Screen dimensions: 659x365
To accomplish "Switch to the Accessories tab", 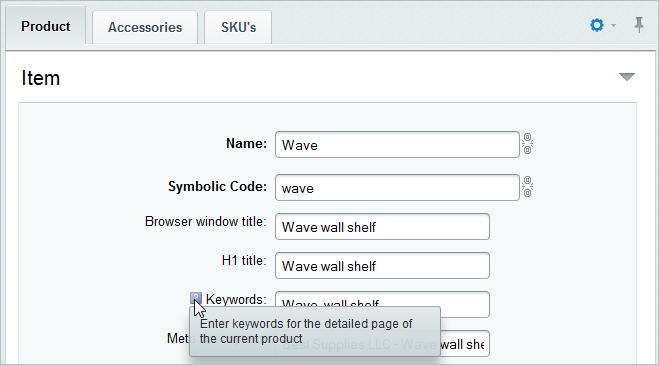I will click(145, 27).
